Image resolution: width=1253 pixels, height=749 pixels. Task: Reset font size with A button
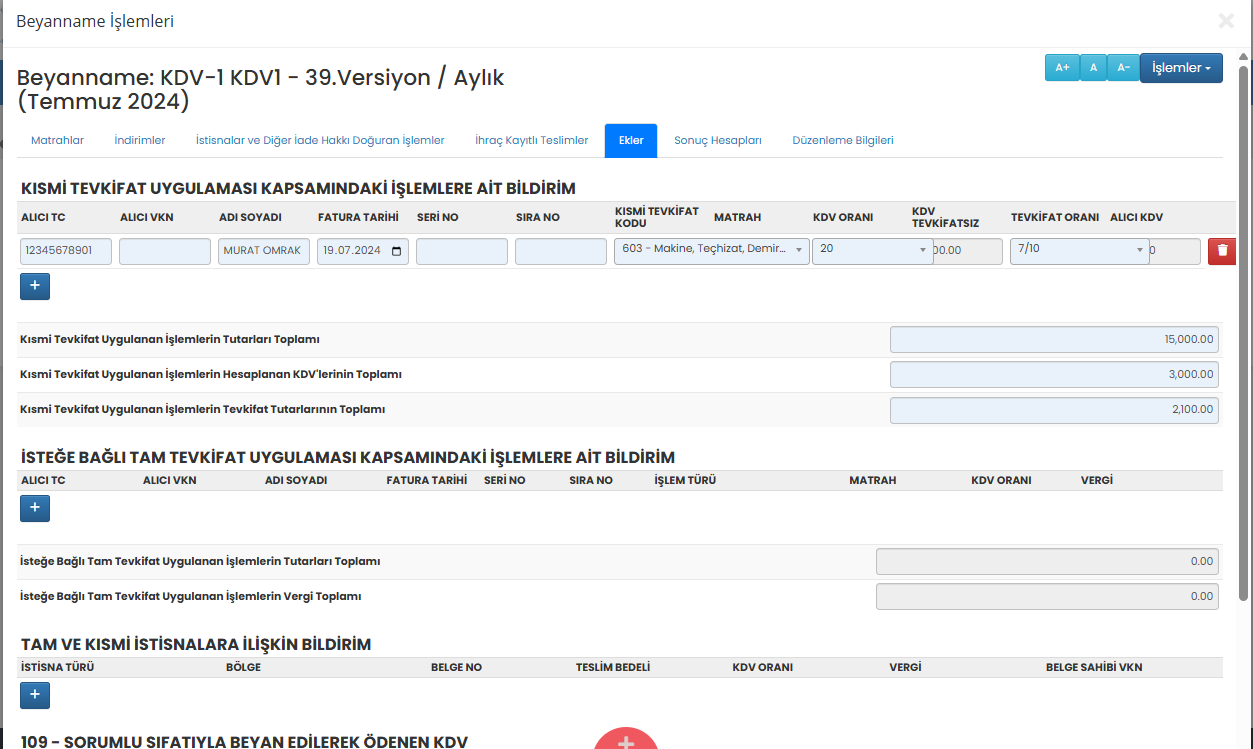[x=1093, y=68]
